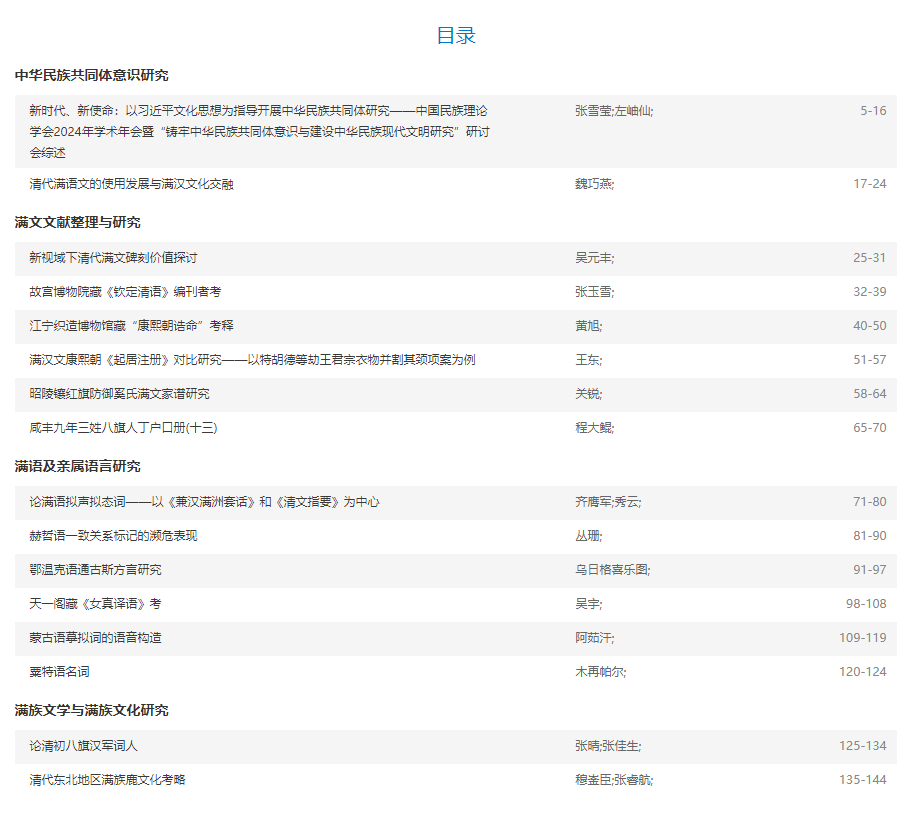Click the 目录 heading at the top
The height and width of the screenshot is (817, 910).
(455, 36)
